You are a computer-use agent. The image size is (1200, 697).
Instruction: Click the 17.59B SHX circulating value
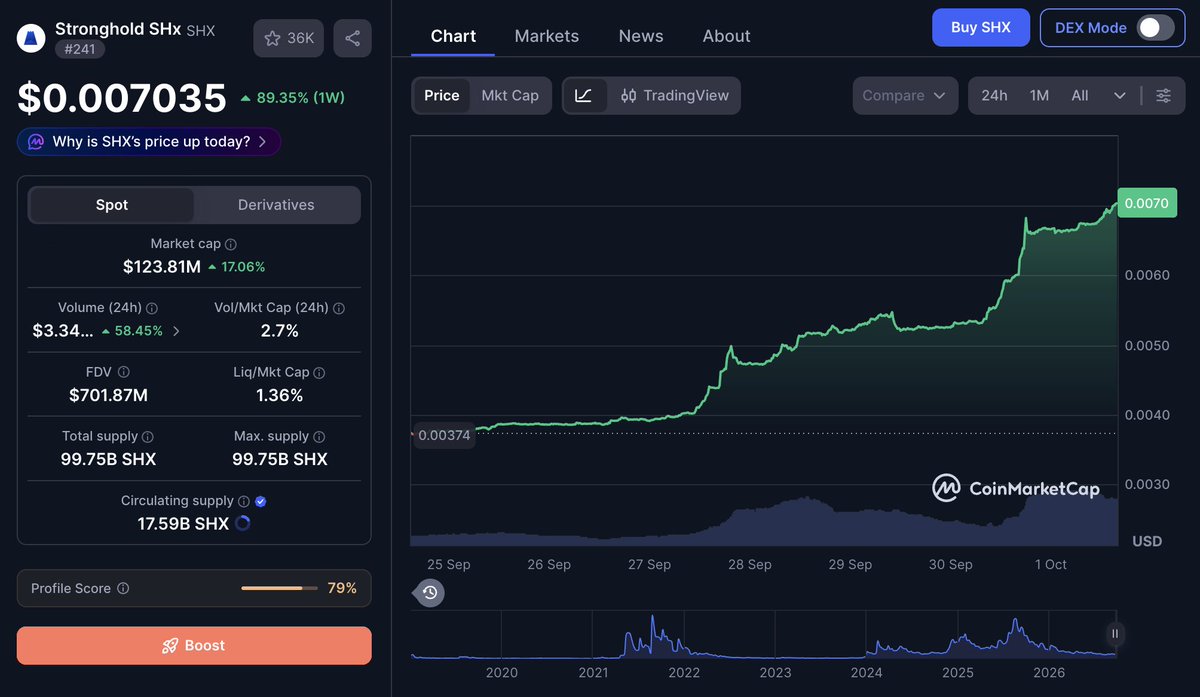(x=183, y=523)
